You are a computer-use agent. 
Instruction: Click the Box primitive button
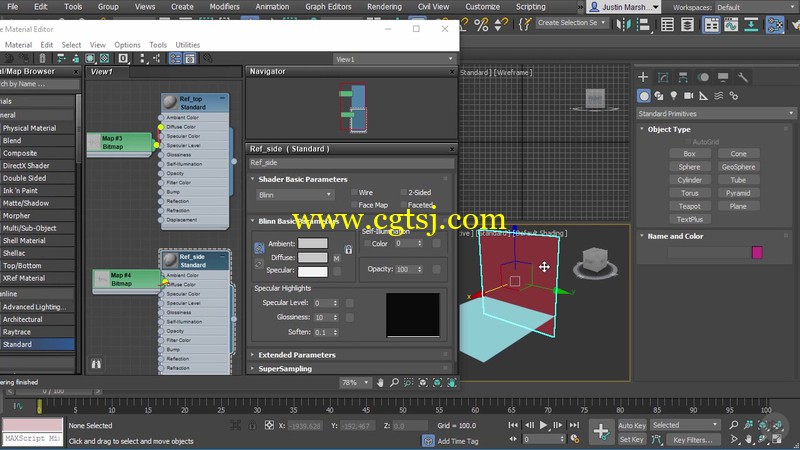(x=689, y=154)
